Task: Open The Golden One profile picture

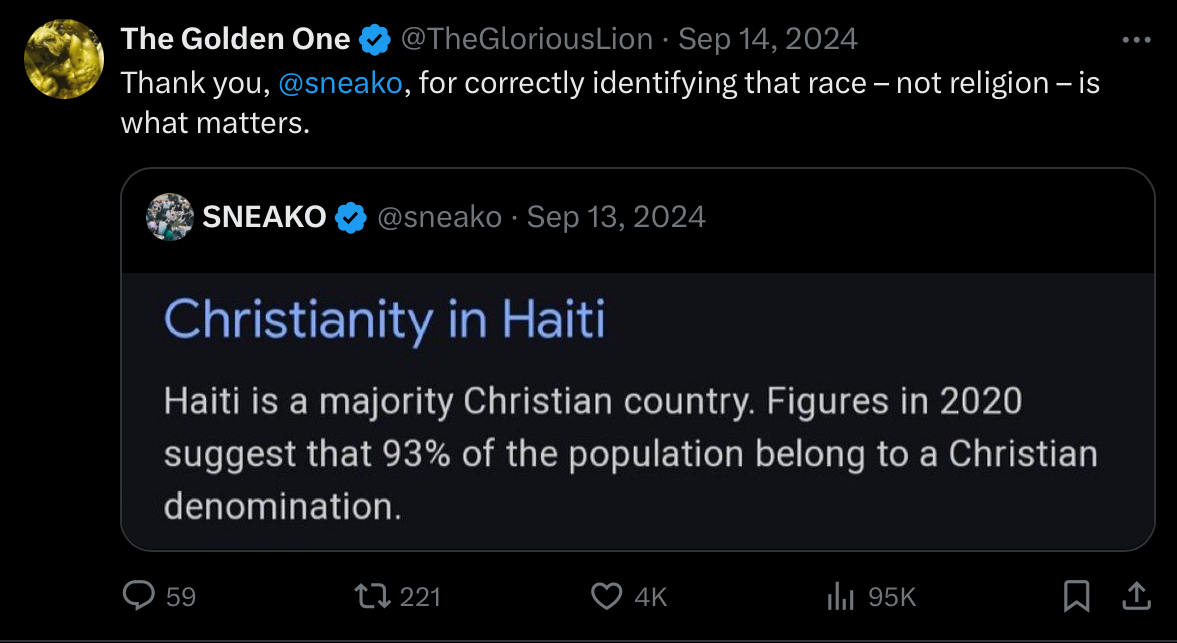Action: click(65, 59)
